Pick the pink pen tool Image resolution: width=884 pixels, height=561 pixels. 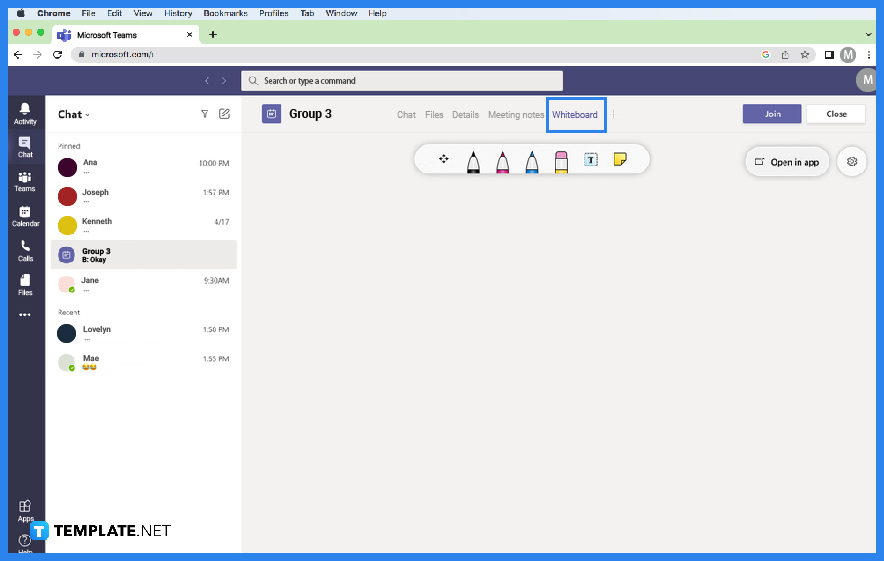pyautogui.click(x=502, y=162)
